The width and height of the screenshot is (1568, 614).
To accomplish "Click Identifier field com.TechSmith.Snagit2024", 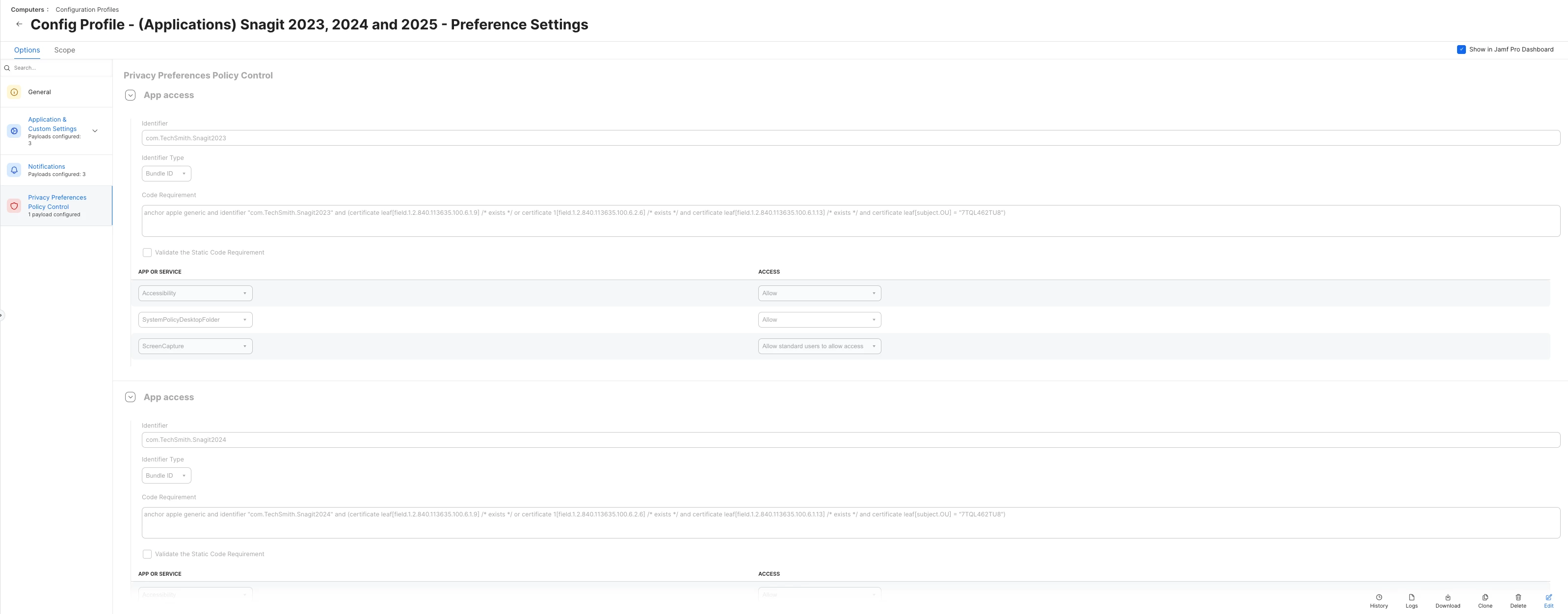I will tap(850, 440).
